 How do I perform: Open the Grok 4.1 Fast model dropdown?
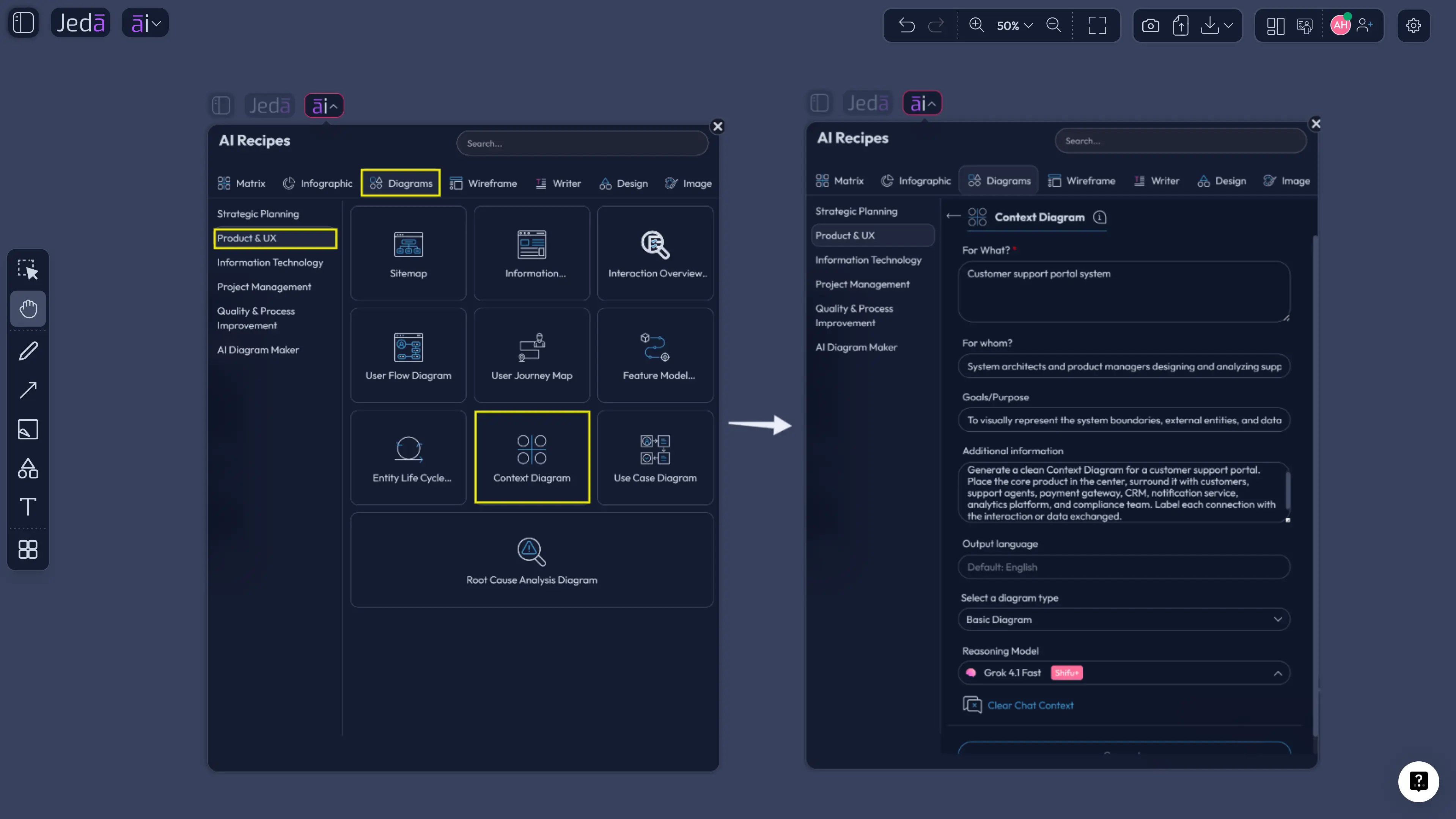1124,673
